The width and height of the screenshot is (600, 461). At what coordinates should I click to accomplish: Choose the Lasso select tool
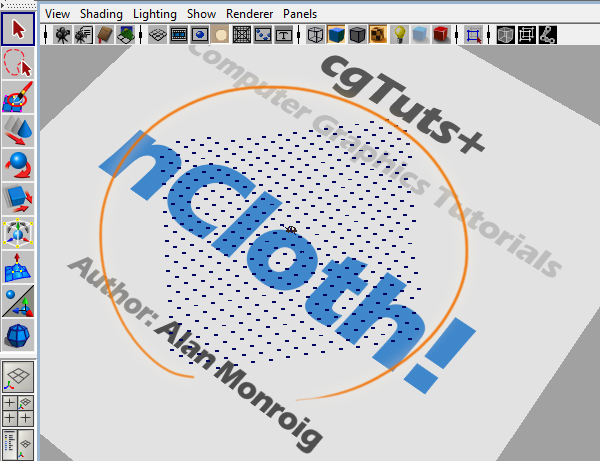click(18, 63)
